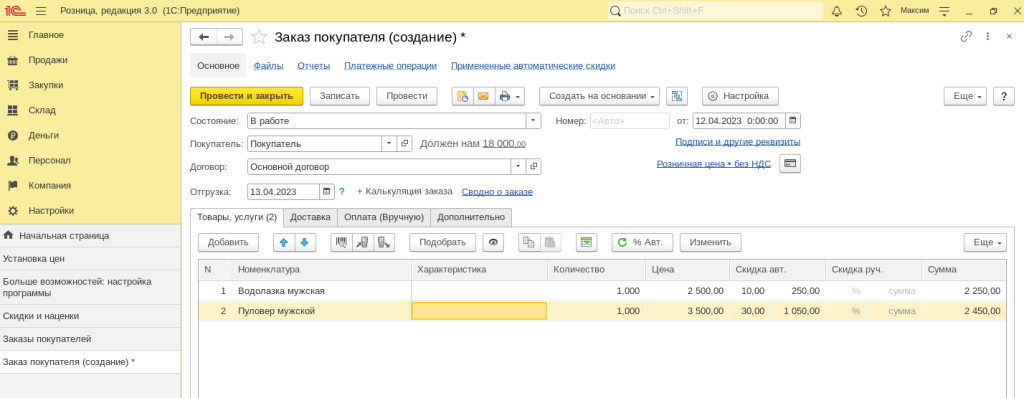1024x398 pixels.
Task: Open Склад section in sidebar
Action: [42, 110]
